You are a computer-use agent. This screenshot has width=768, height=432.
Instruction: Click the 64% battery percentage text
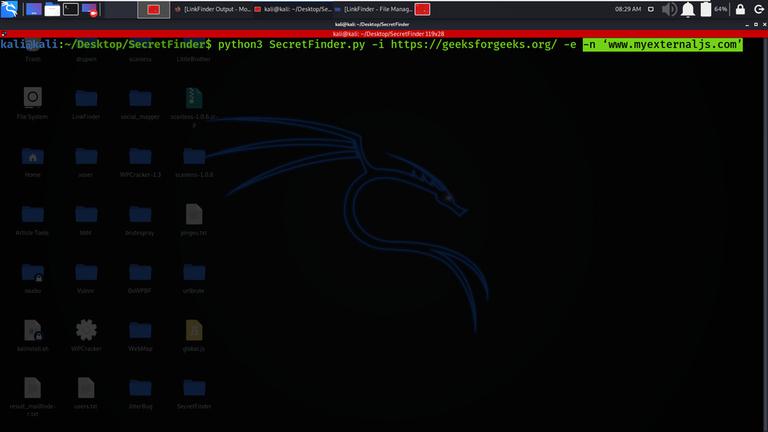pos(720,9)
